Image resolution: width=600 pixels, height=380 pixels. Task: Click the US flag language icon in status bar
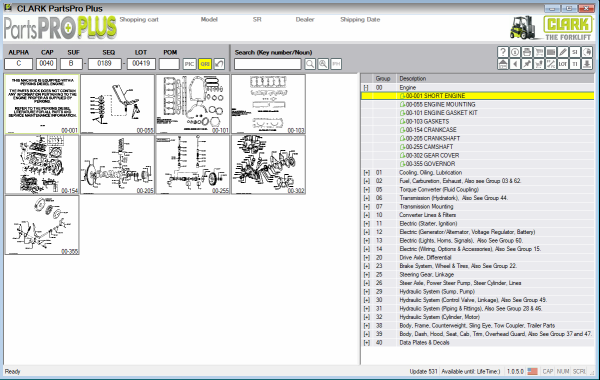(532, 371)
